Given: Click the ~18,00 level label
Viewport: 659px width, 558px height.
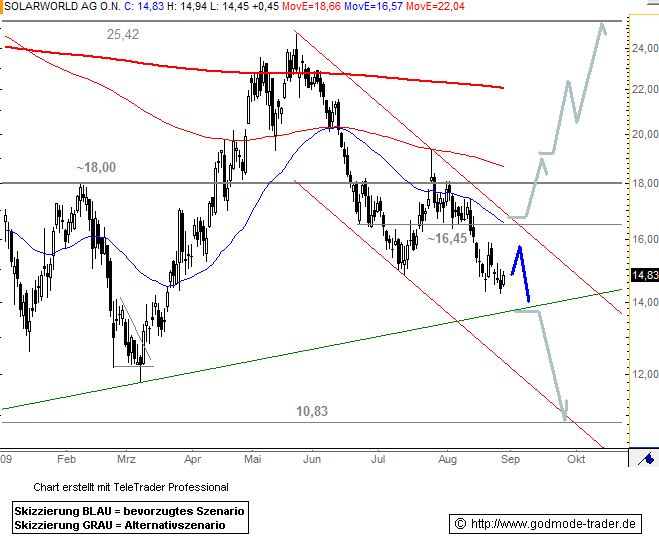Looking at the screenshot, I should coord(96,167).
